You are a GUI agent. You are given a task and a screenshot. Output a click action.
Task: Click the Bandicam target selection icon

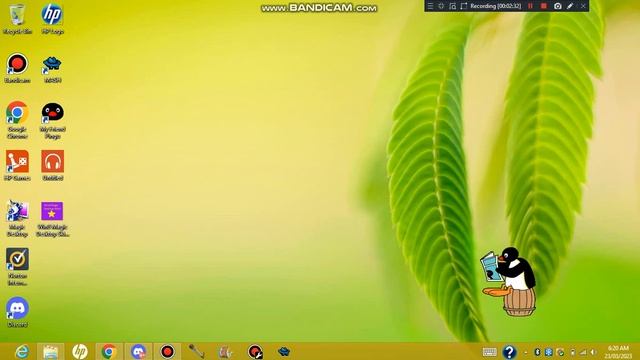click(441, 6)
